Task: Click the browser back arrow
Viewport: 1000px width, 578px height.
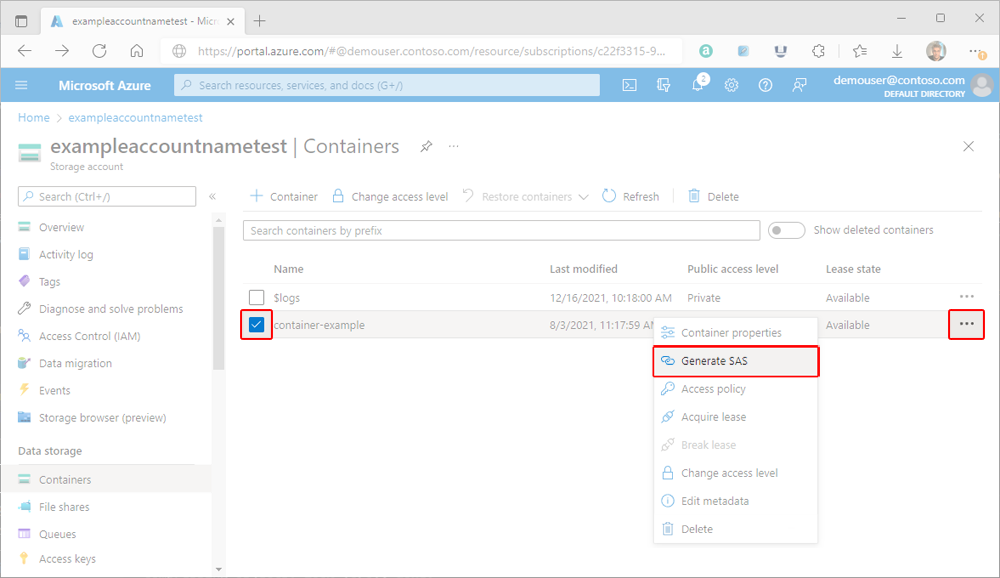Action: (25, 51)
